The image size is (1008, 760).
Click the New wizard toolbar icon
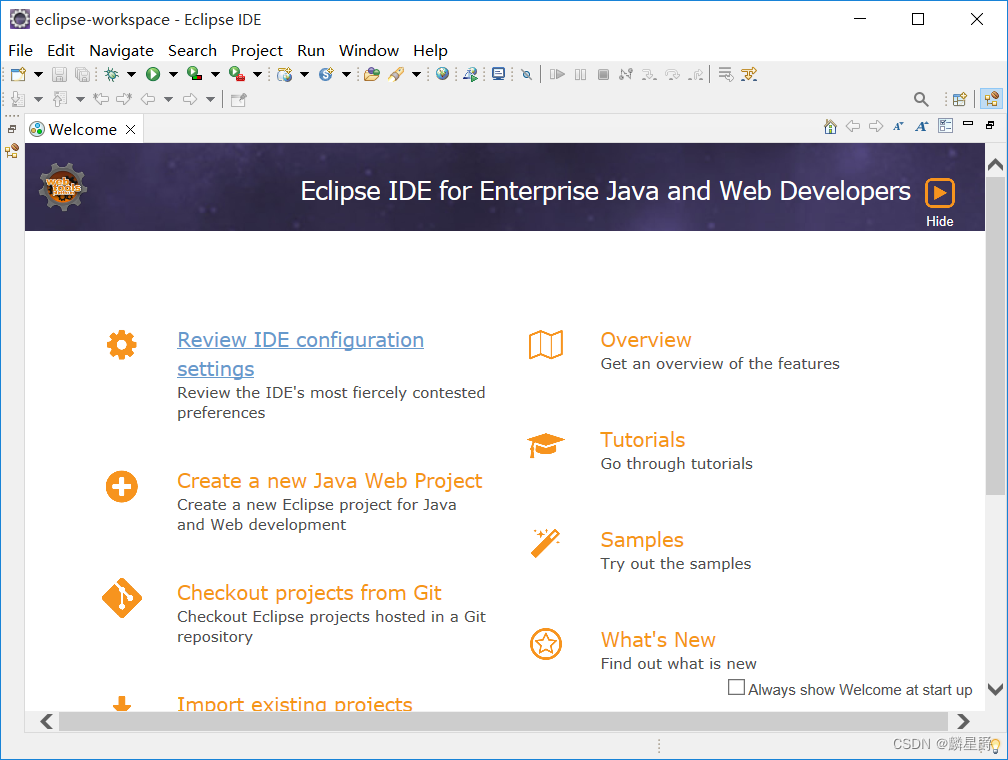click(x=19, y=75)
